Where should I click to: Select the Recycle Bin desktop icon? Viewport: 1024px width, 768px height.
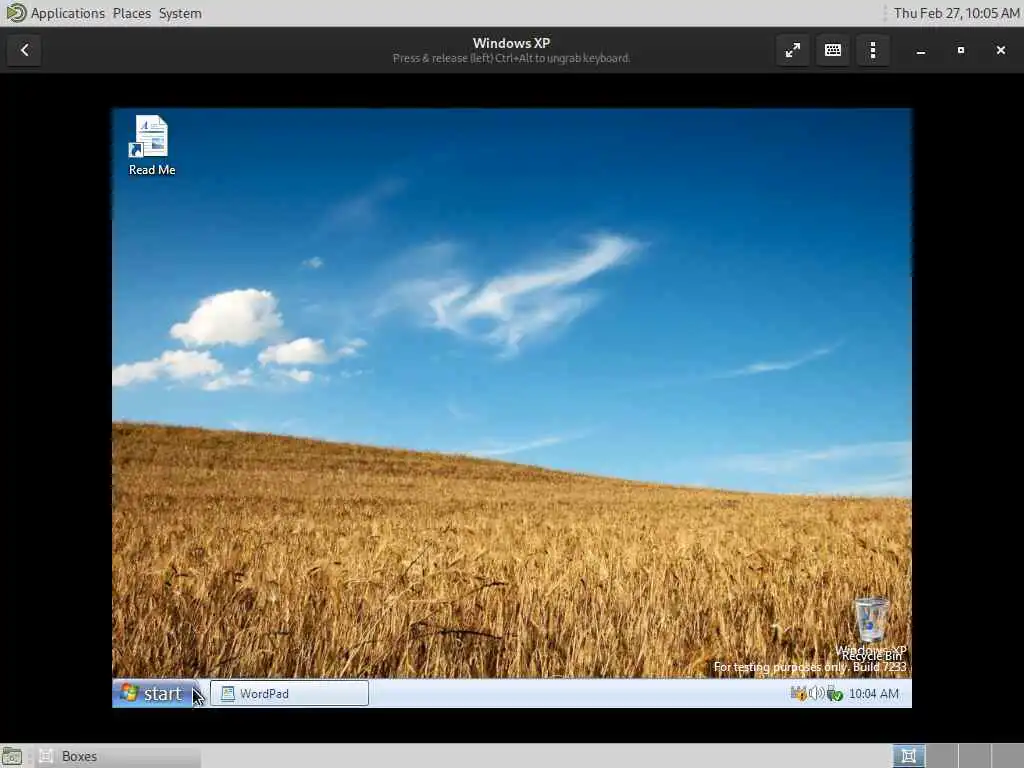tap(872, 628)
